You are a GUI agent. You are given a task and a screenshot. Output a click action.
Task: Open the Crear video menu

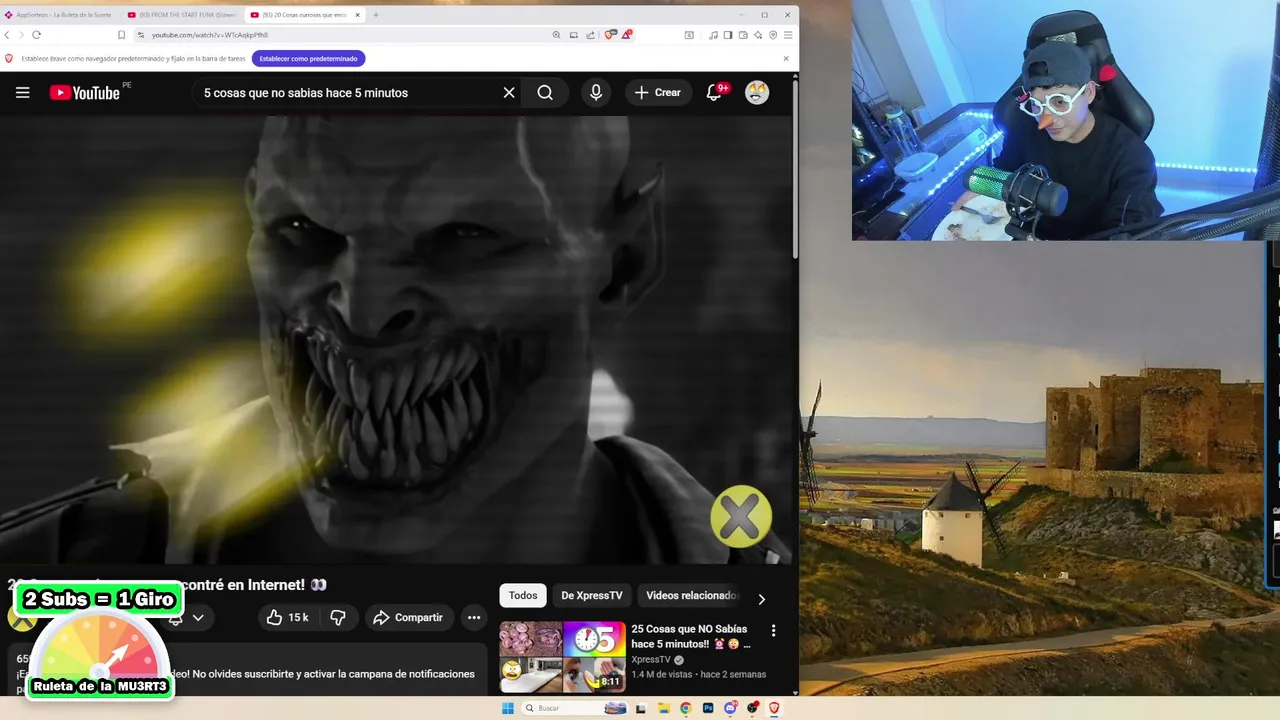658,93
